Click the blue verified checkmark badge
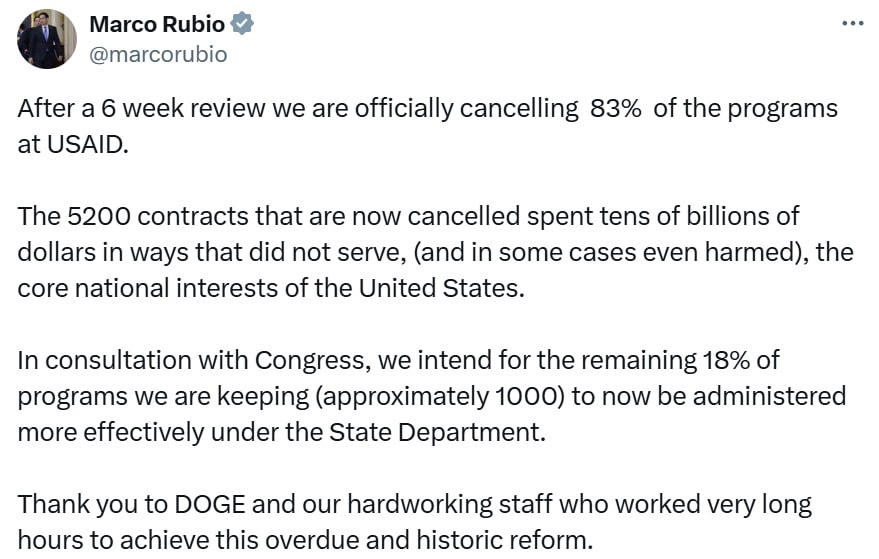 [x=242, y=24]
